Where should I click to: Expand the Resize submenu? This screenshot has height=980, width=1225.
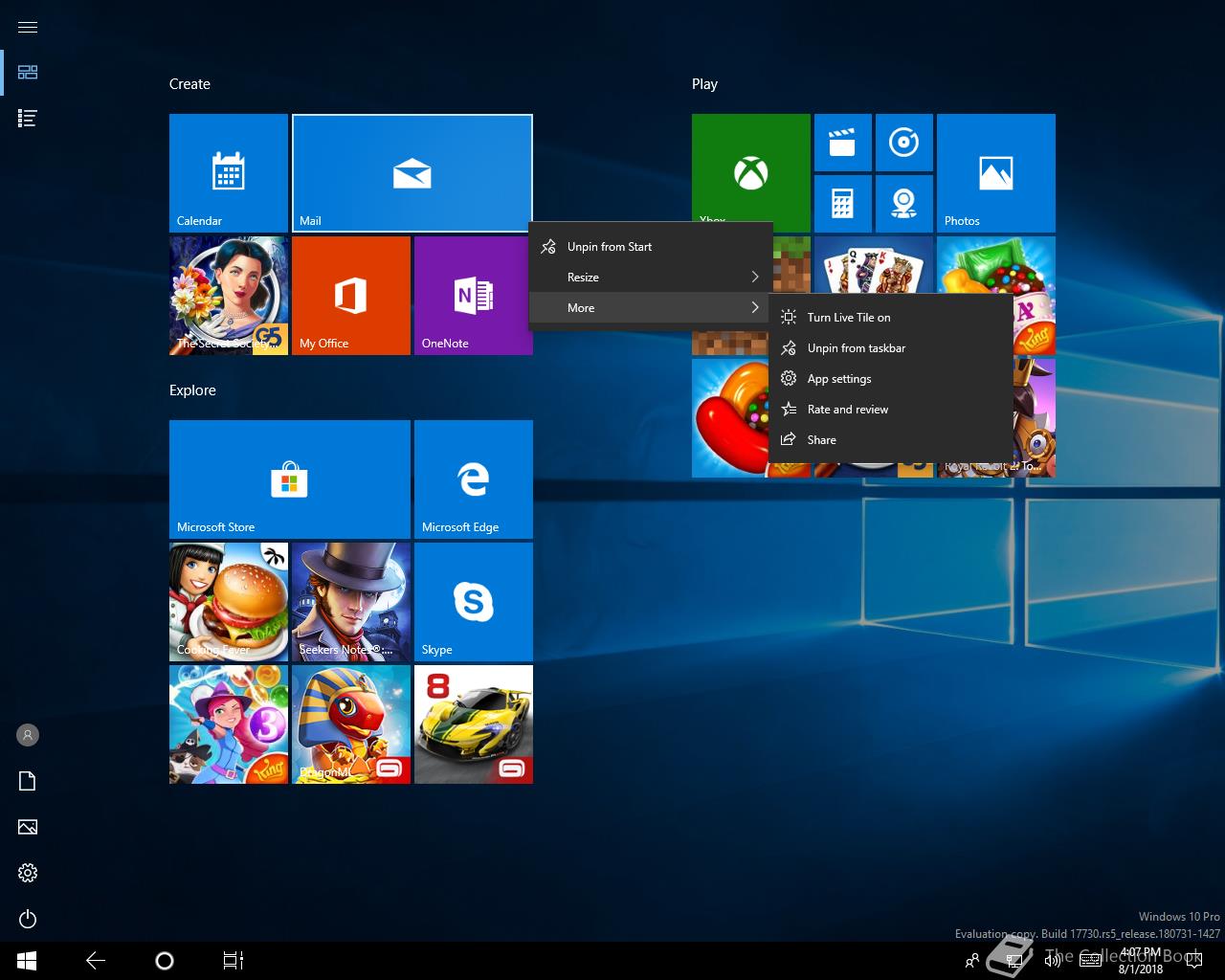pyautogui.click(x=651, y=278)
